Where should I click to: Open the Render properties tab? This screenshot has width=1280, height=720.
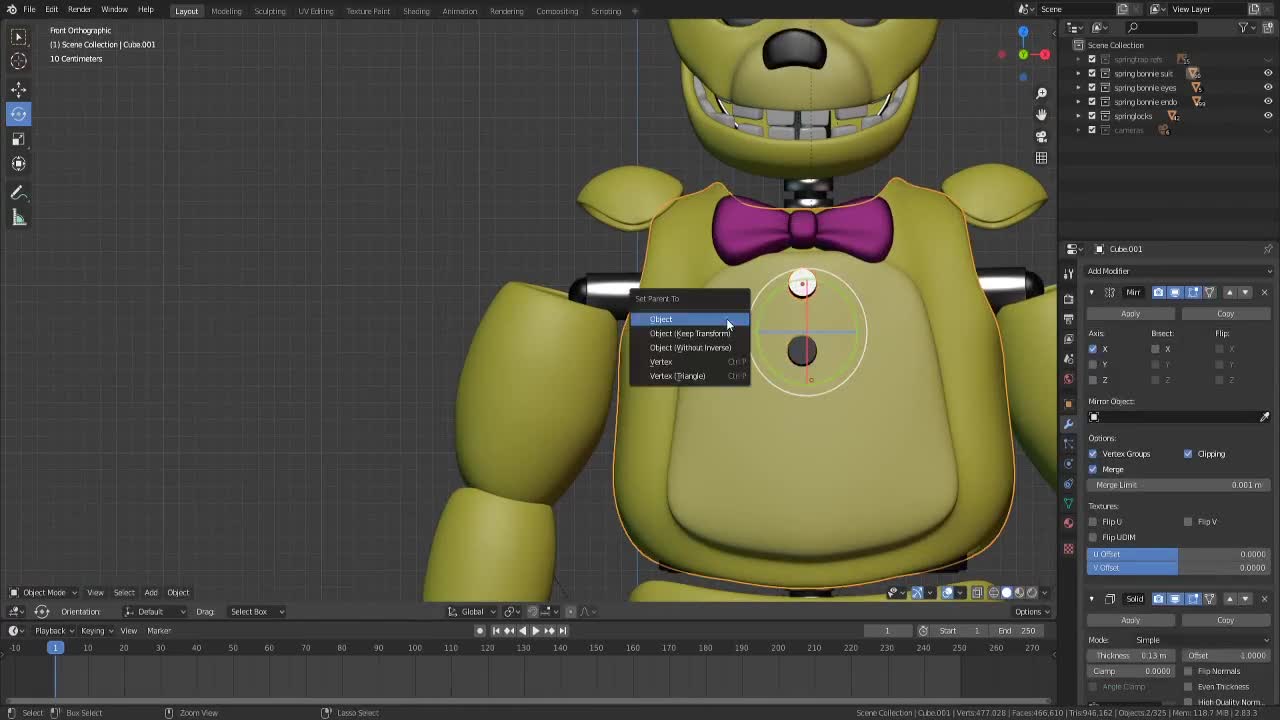pos(1068,298)
